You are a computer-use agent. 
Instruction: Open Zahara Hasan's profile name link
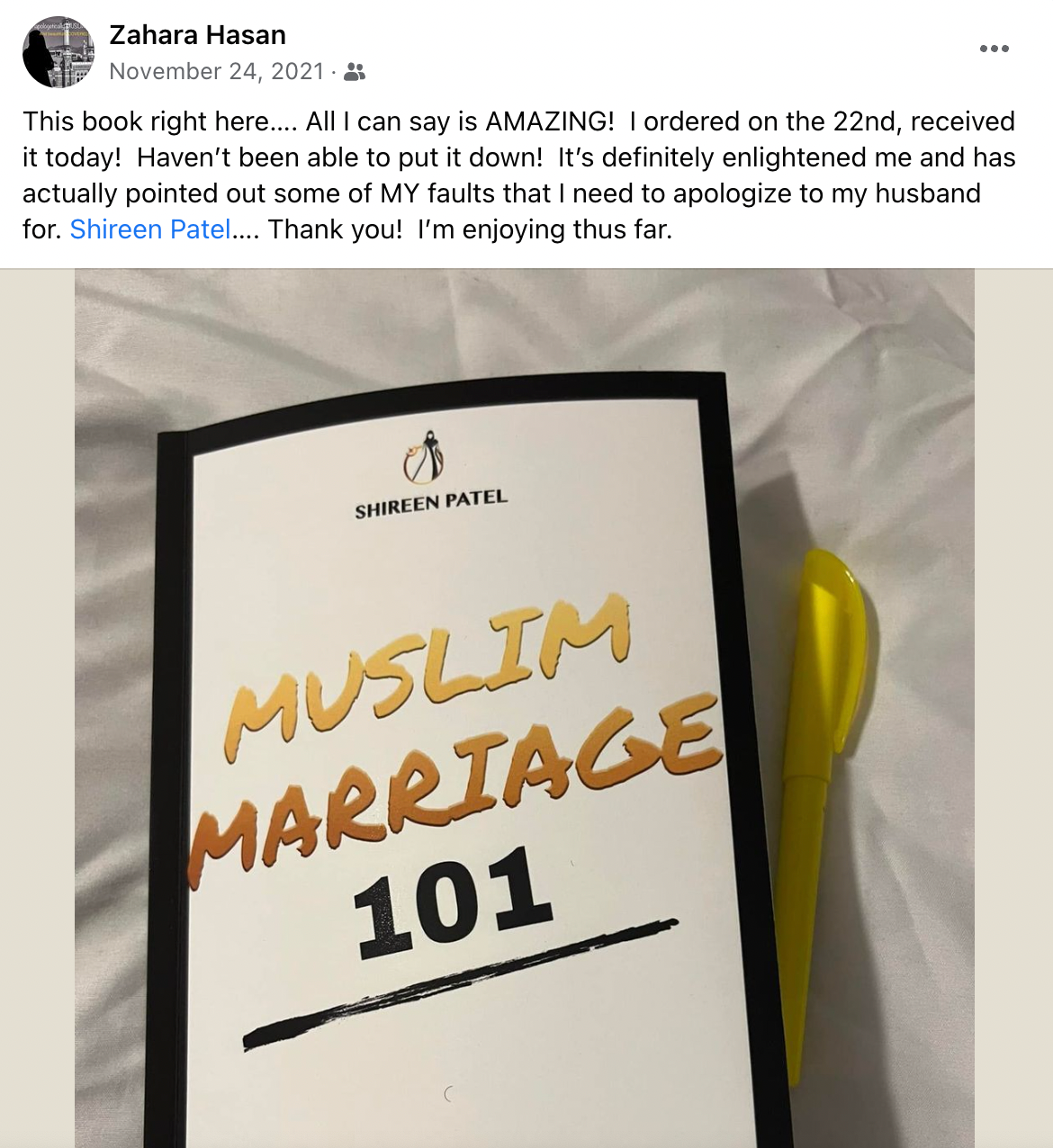pos(197,35)
